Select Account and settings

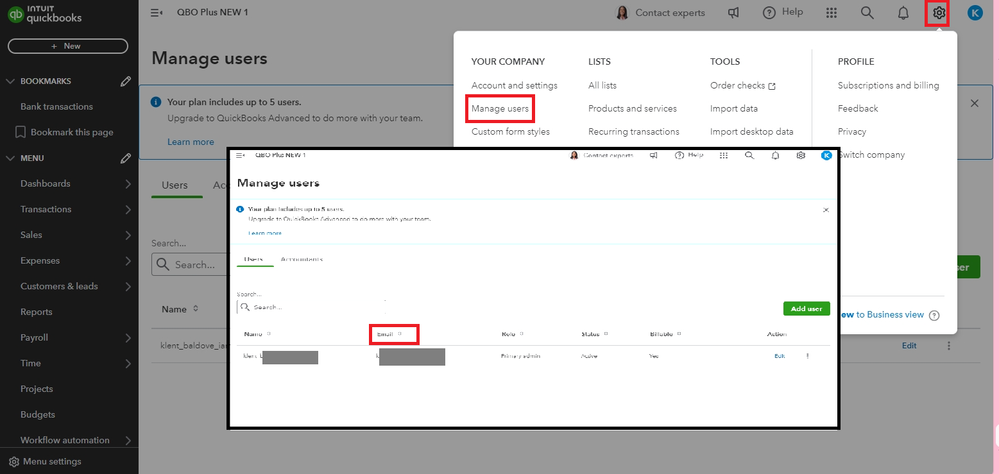click(x=514, y=85)
